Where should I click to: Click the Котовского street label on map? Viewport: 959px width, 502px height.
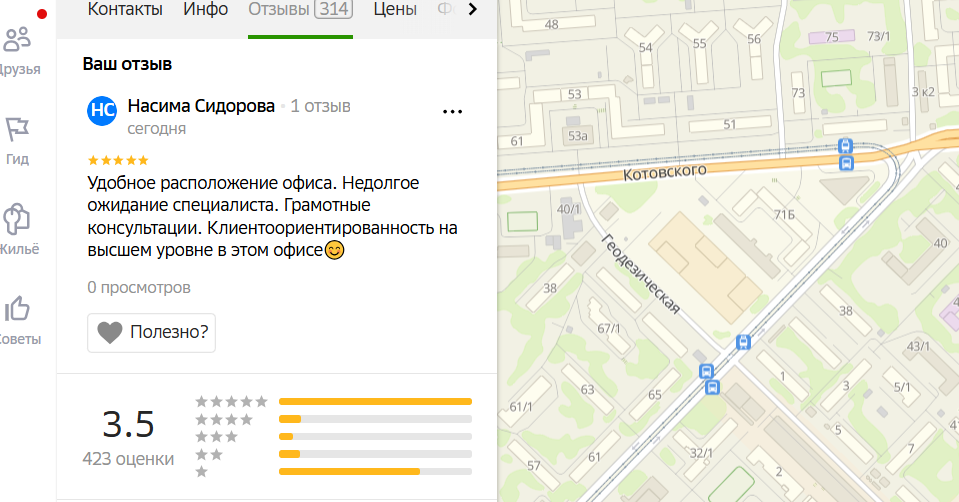(665, 172)
